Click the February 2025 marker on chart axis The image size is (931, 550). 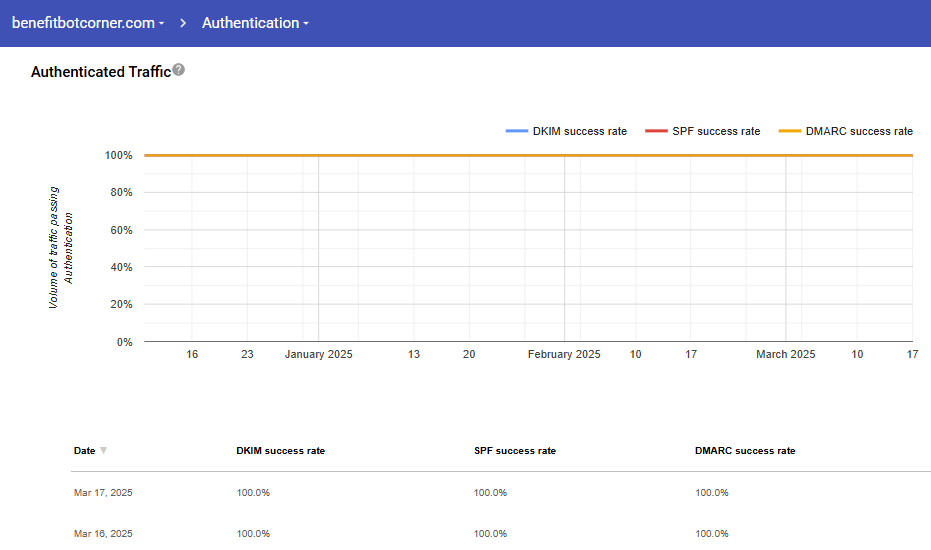(x=564, y=354)
